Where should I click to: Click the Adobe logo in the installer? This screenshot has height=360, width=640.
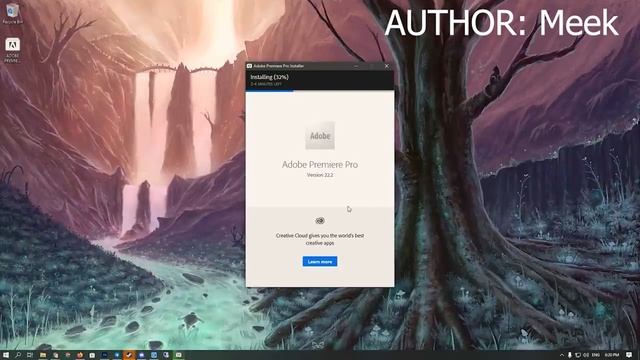(x=320, y=136)
